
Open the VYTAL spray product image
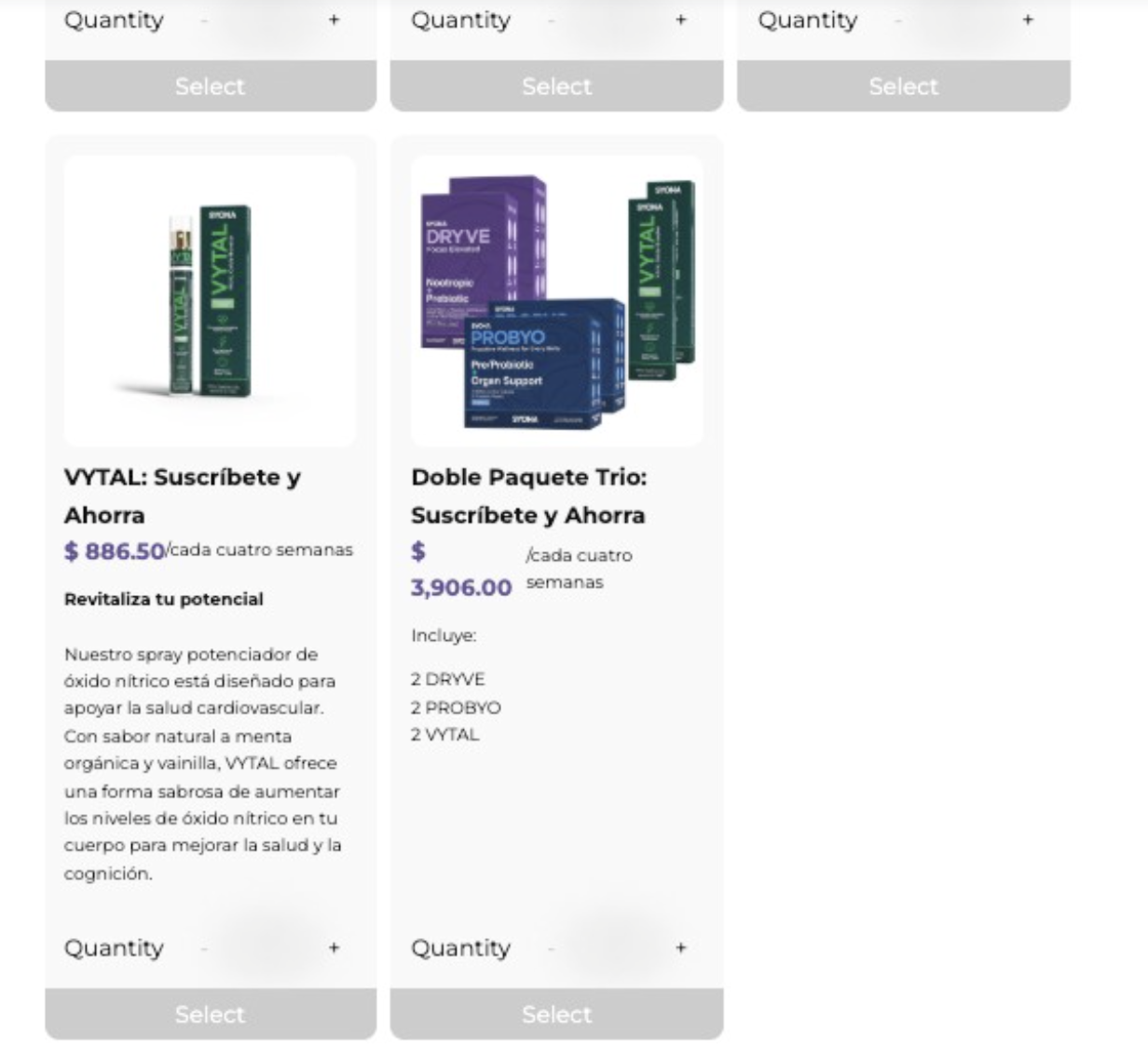pos(210,301)
